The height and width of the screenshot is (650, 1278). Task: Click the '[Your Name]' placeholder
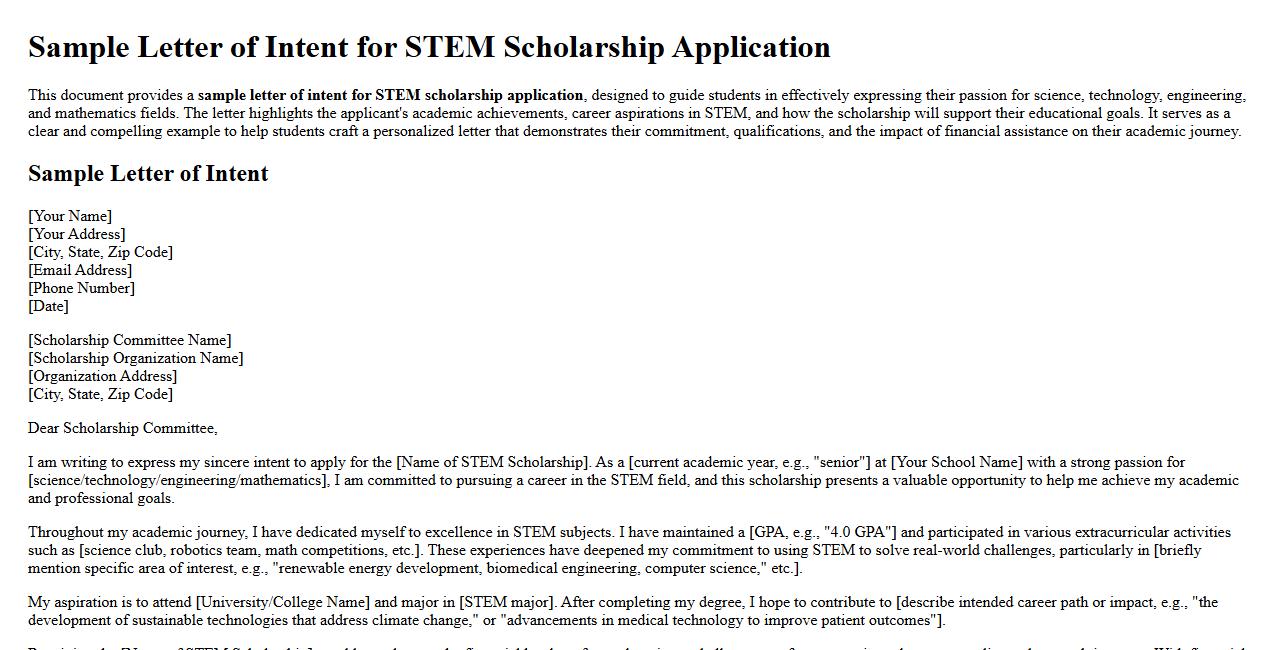click(x=70, y=216)
